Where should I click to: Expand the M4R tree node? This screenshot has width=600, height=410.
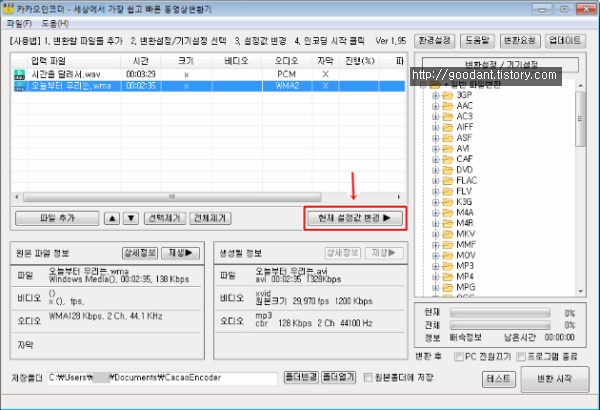(435, 224)
